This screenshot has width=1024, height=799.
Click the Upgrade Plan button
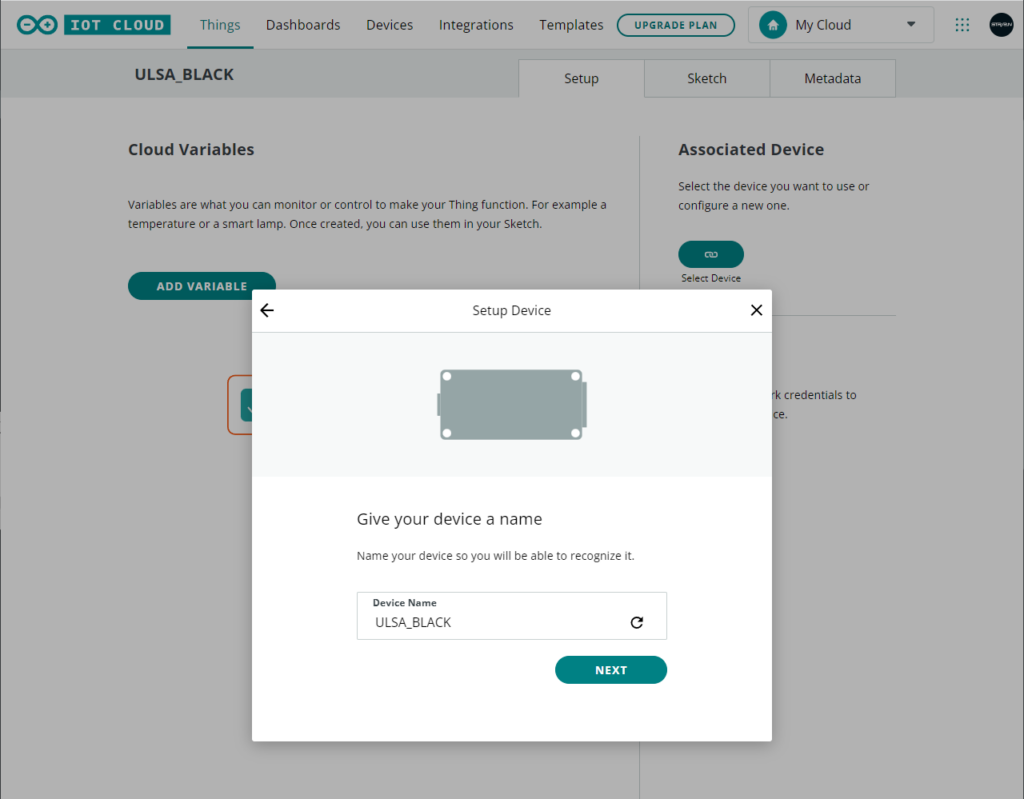[675, 25]
